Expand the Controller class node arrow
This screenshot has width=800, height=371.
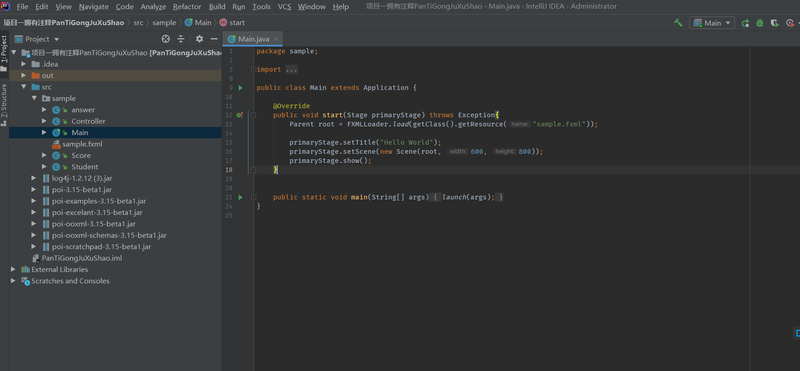[x=44, y=121]
